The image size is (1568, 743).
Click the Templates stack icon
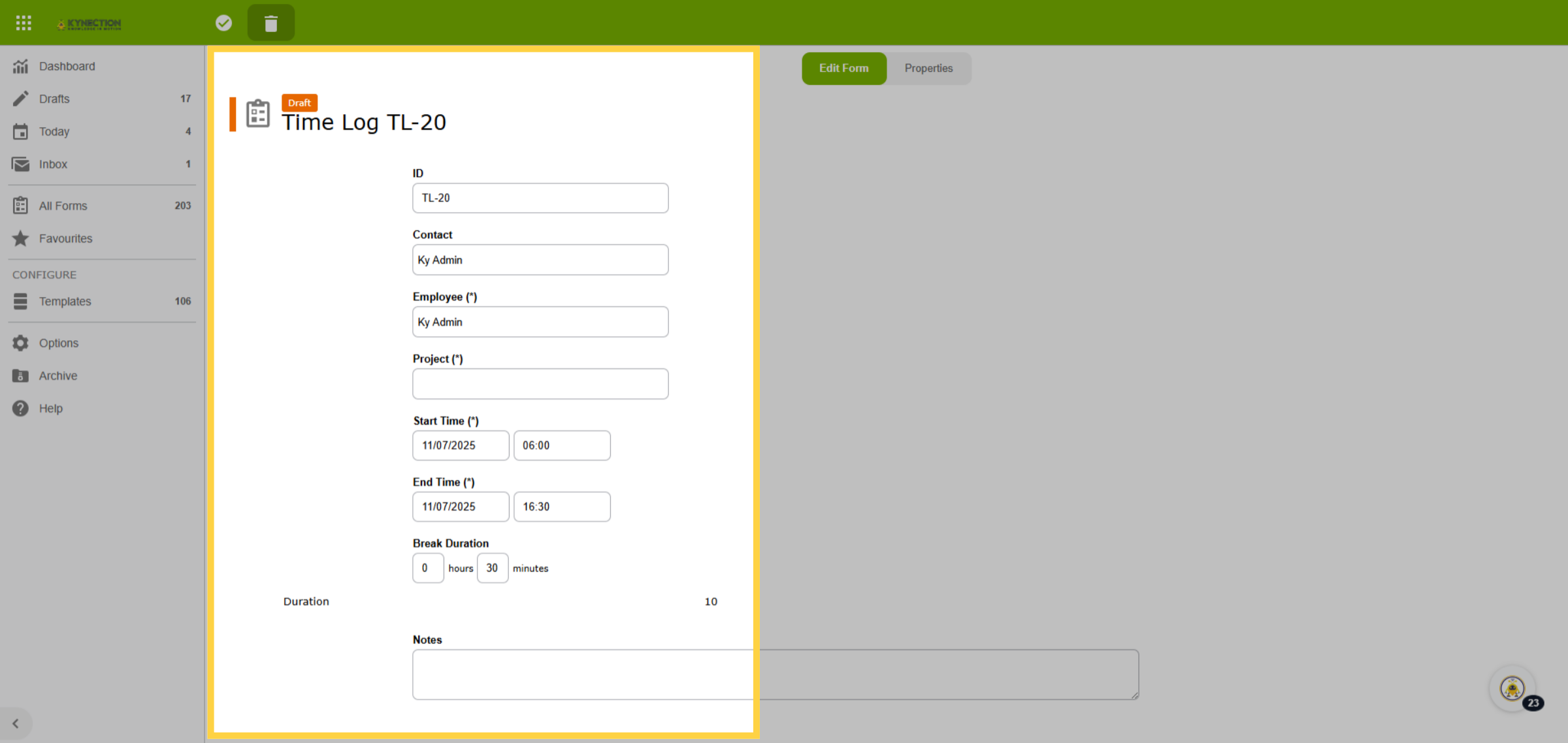[x=20, y=301]
